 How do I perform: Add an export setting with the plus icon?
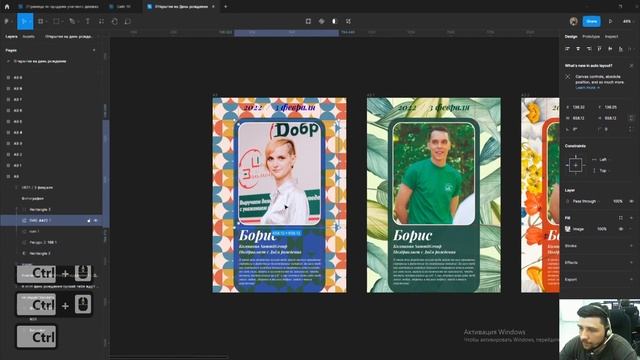pyautogui.click(x=631, y=280)
